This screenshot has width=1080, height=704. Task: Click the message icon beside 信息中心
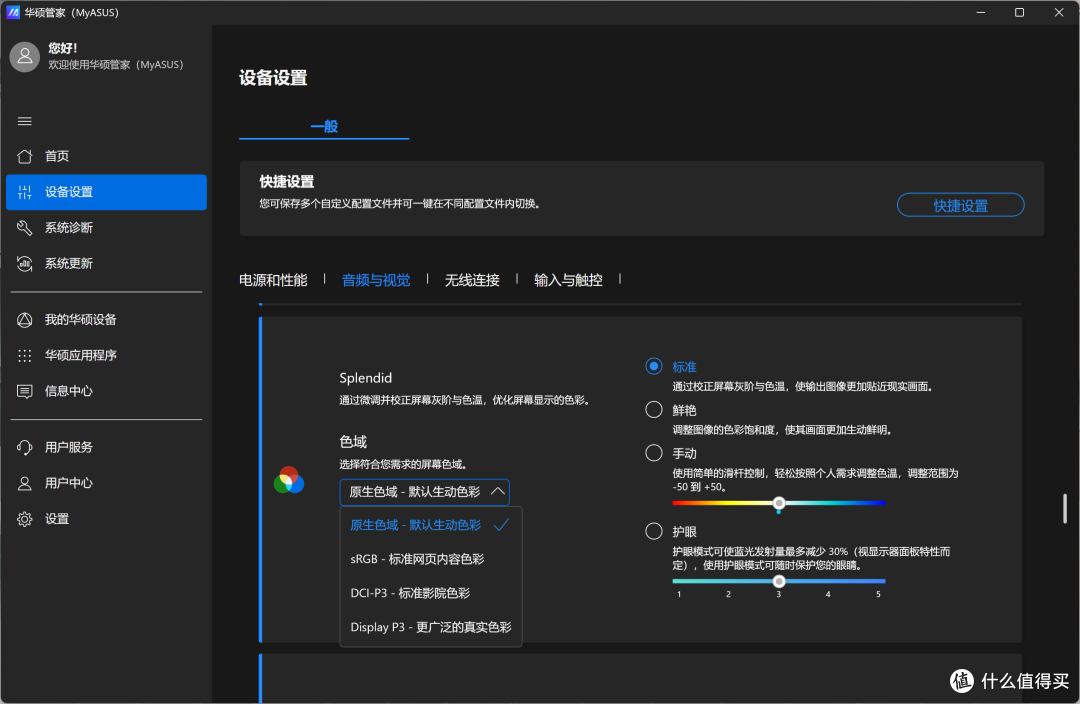[x=25, y=391]
